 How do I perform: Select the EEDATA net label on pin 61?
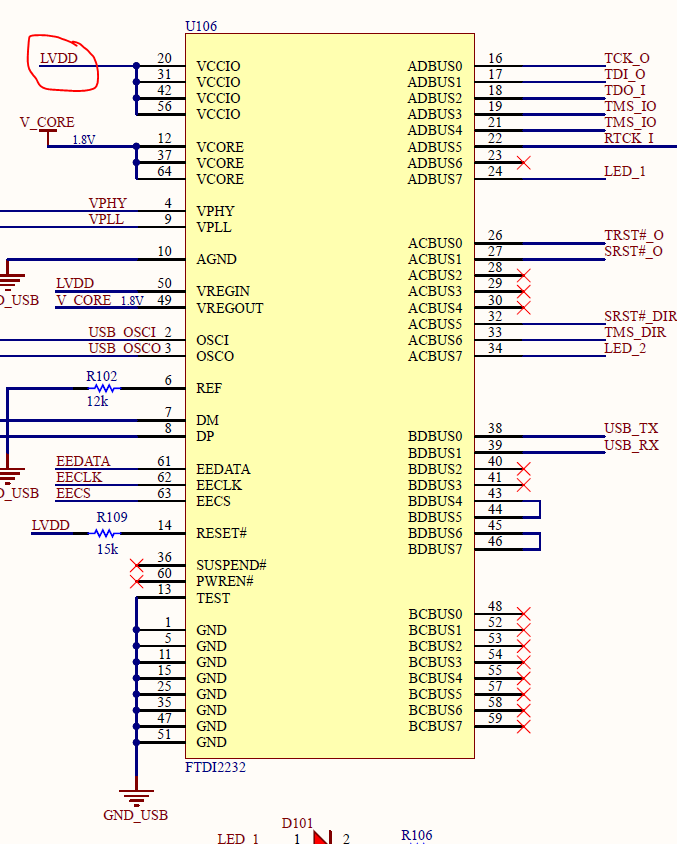tap(83, 461)
